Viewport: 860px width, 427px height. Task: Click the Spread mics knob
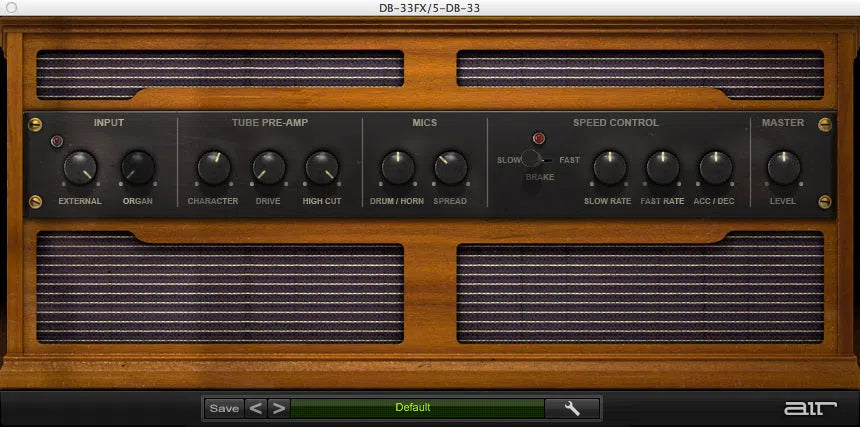[450, 167]
